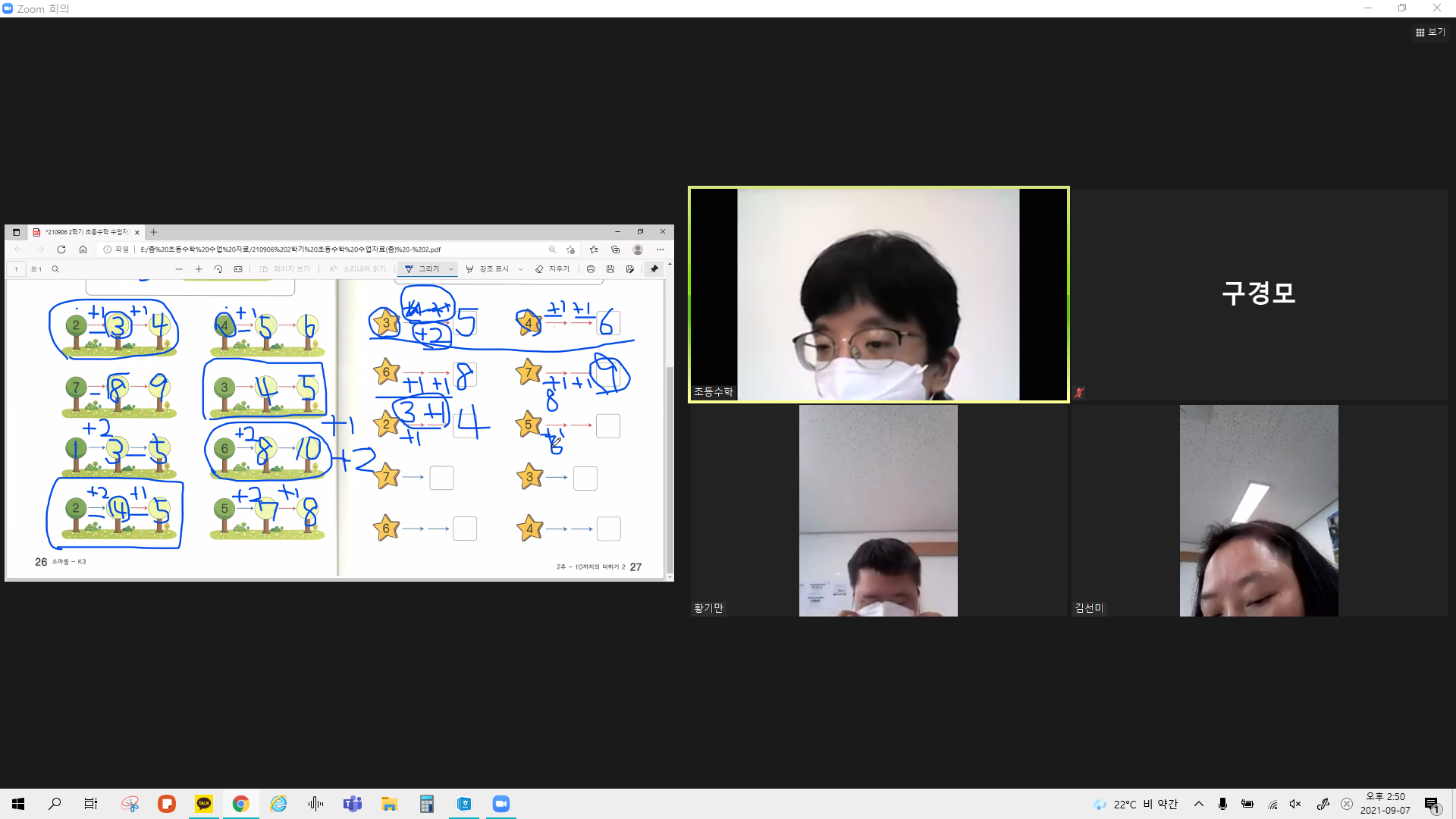This screenshot has width=1456, height=819.
Task: Open Microsoft Teams from the taskbar
Action: point(353,804)
